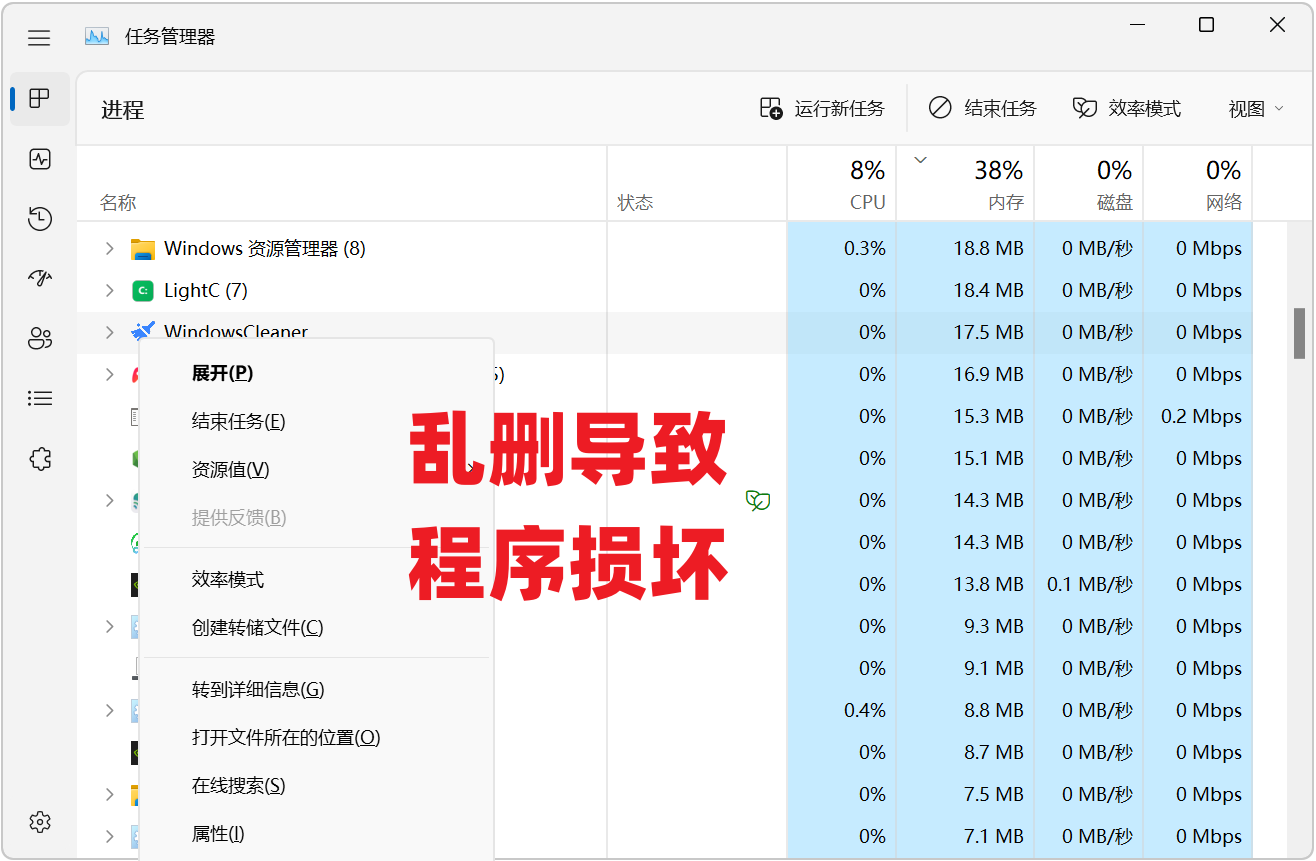Viewport: 1316px width, 861px height.
Task: Click the 0.1 MB/秒 disk cell
Action: [1088, 584]
